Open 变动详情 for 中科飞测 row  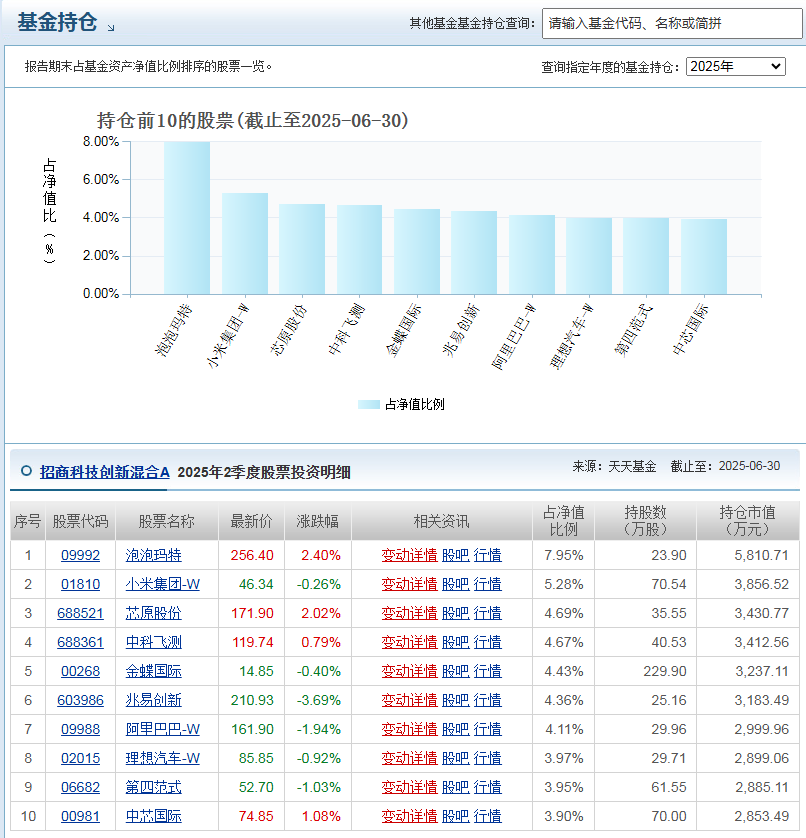409,642
